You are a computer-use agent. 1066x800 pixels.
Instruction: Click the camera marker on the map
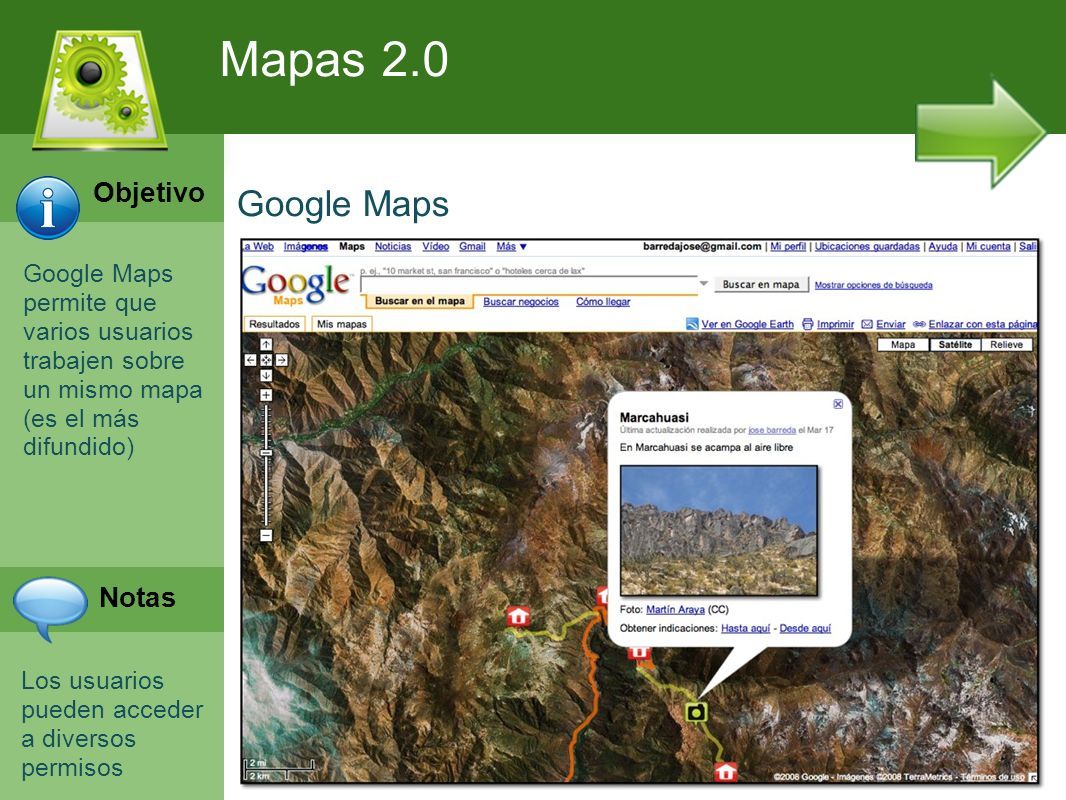click(x=695, y=712)
